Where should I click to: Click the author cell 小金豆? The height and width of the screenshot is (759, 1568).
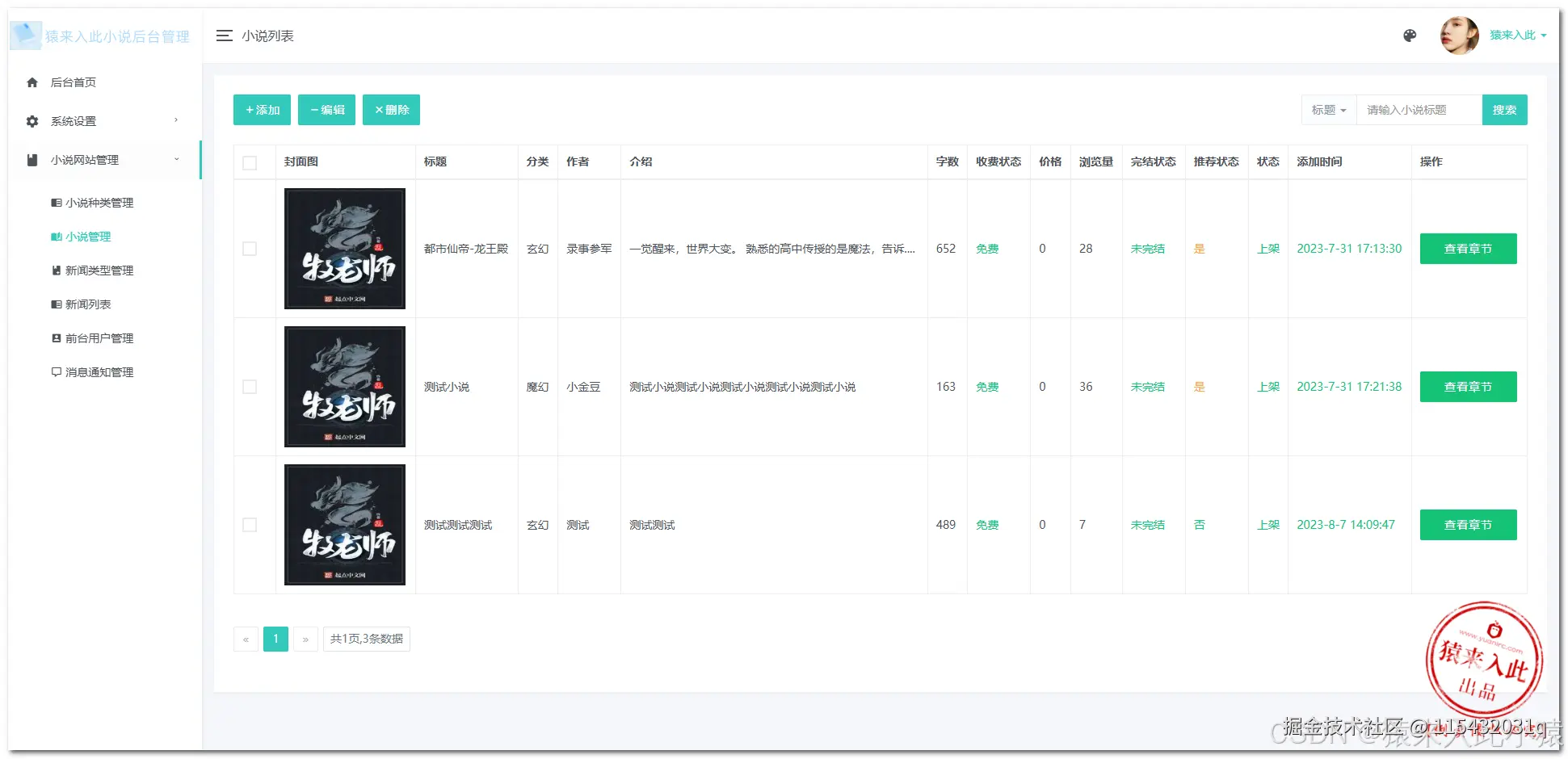[x=583, y=387]
